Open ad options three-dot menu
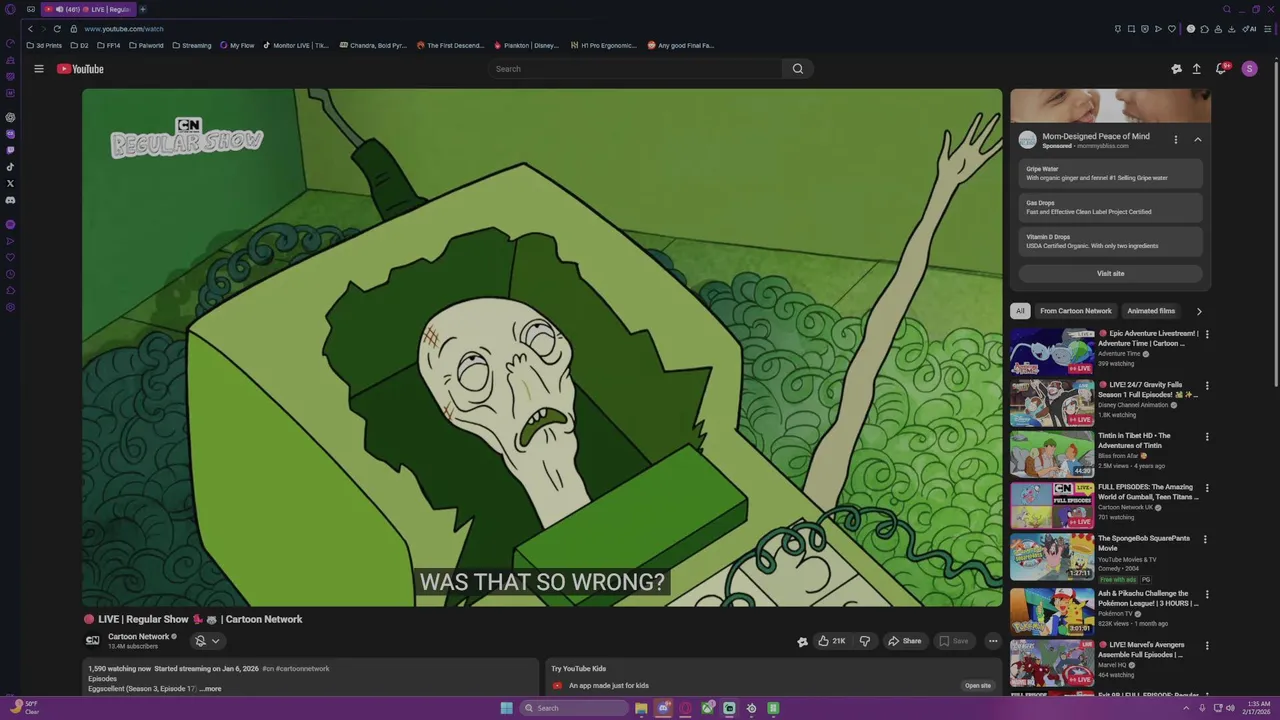 click(x=1176, y=140)
